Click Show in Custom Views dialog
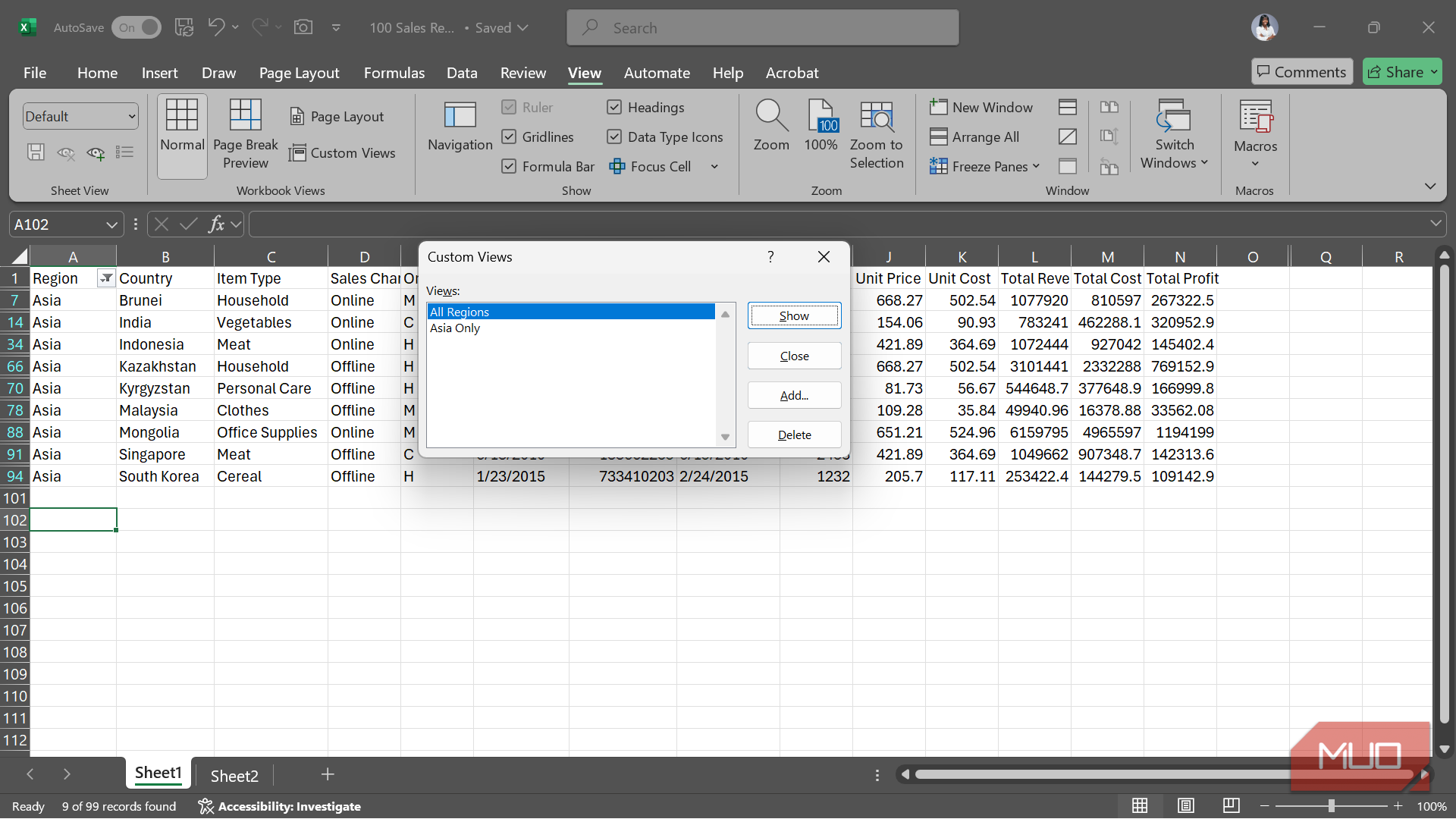The image size is (1456, 819). 794,315
